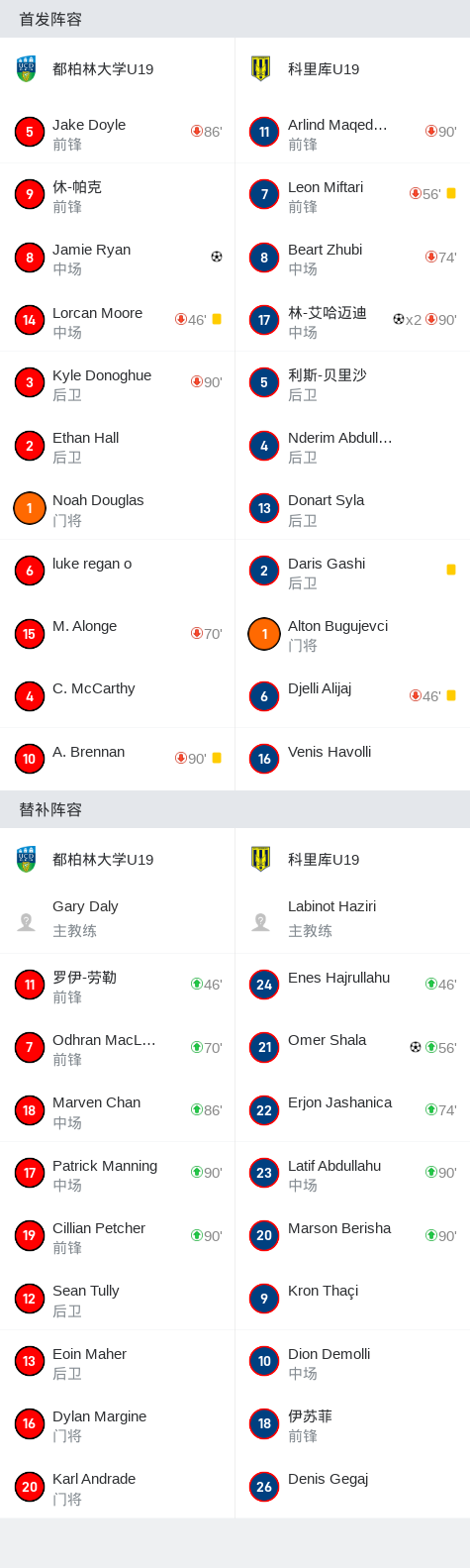470x1568 pixels.
Task: Click the 都柏林大学U19 team crest in starting lineup
Action: point(26,69)
